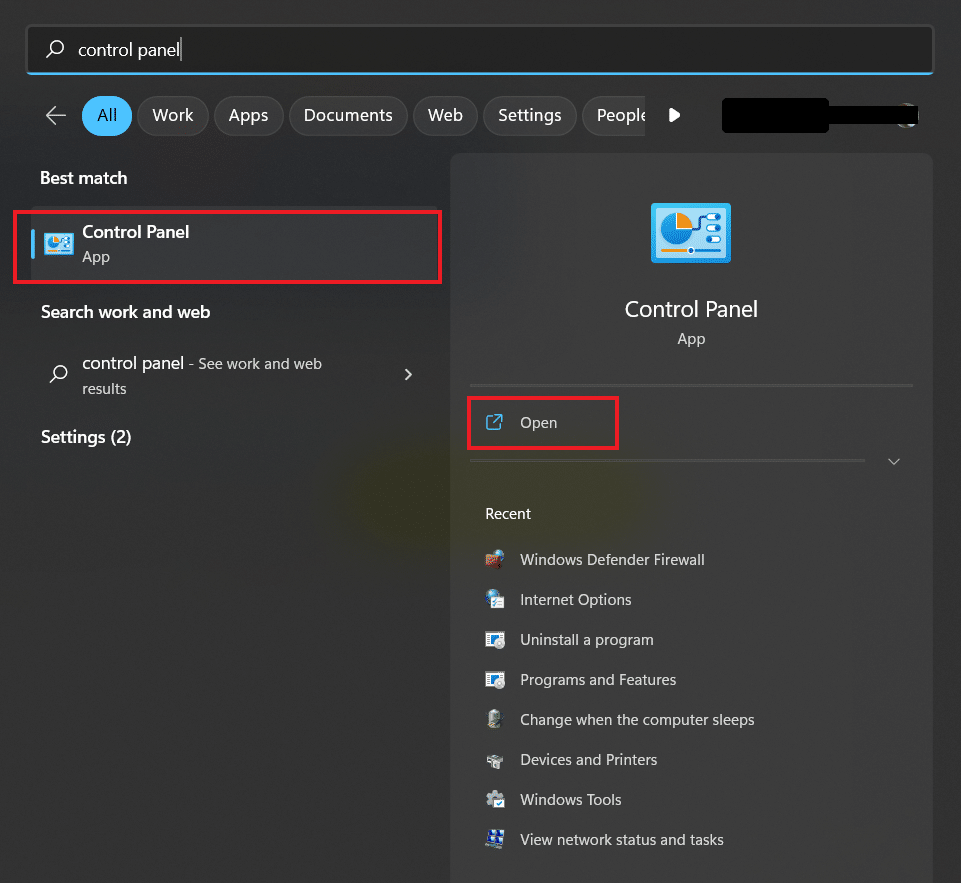Expand web results with the right chevron
Image resolution: width=961 pixels, height=883 pixels.
coord(408,374)
